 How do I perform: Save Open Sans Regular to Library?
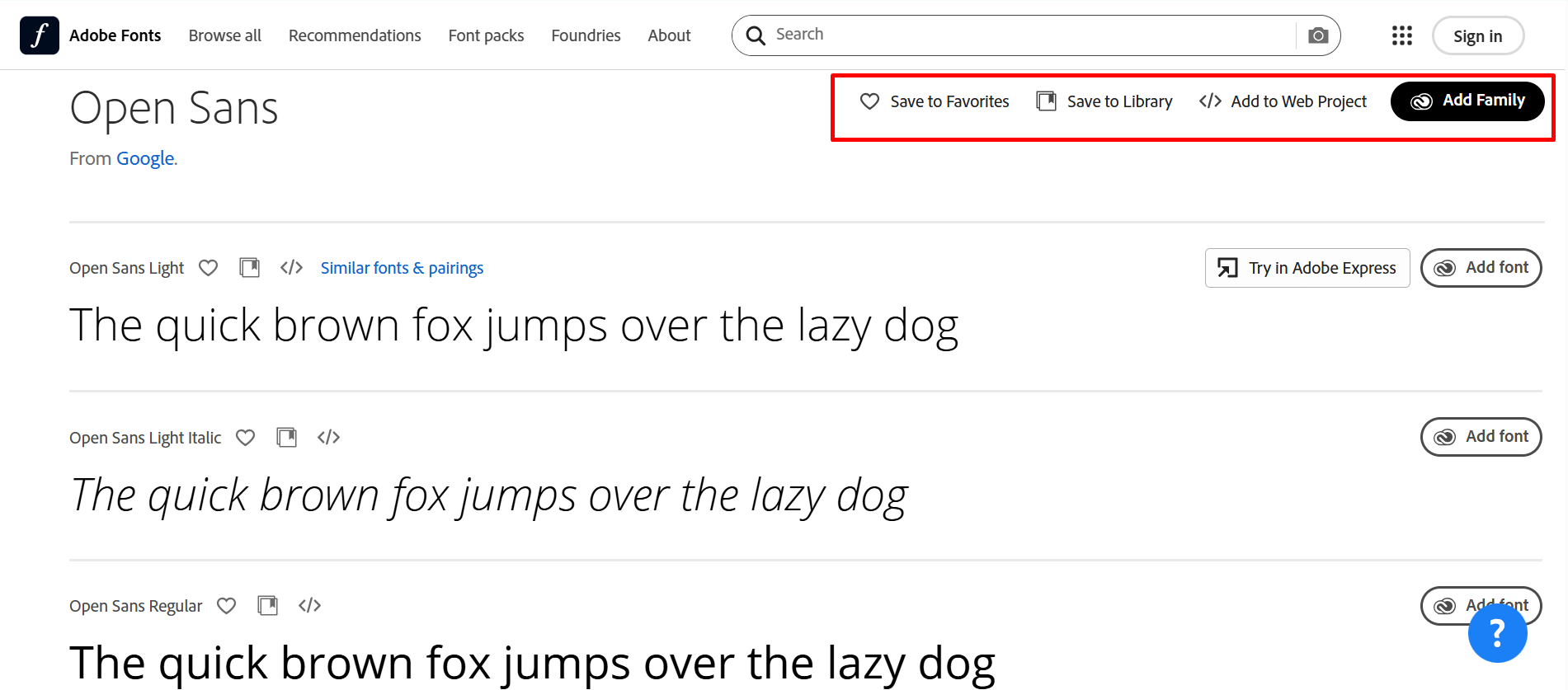267,605
